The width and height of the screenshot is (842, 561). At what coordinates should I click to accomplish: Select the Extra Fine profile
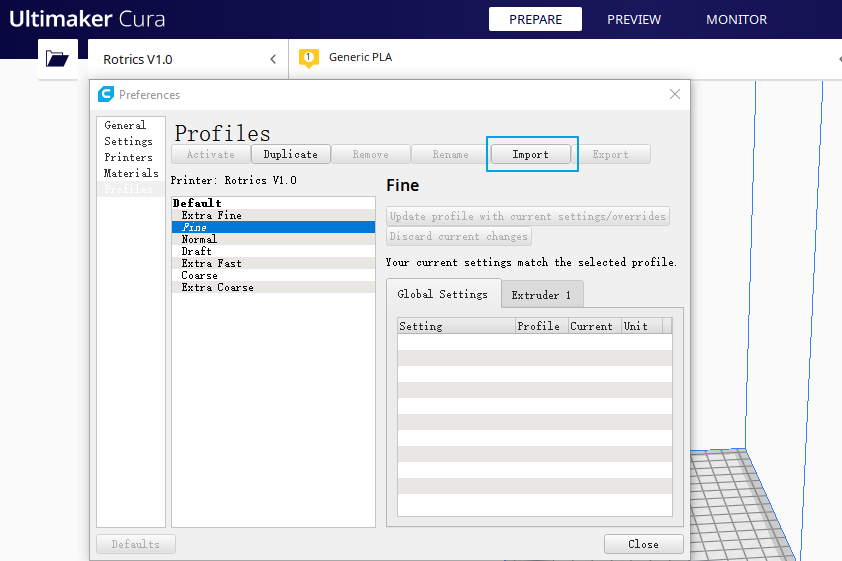click(x=273, y=215)
